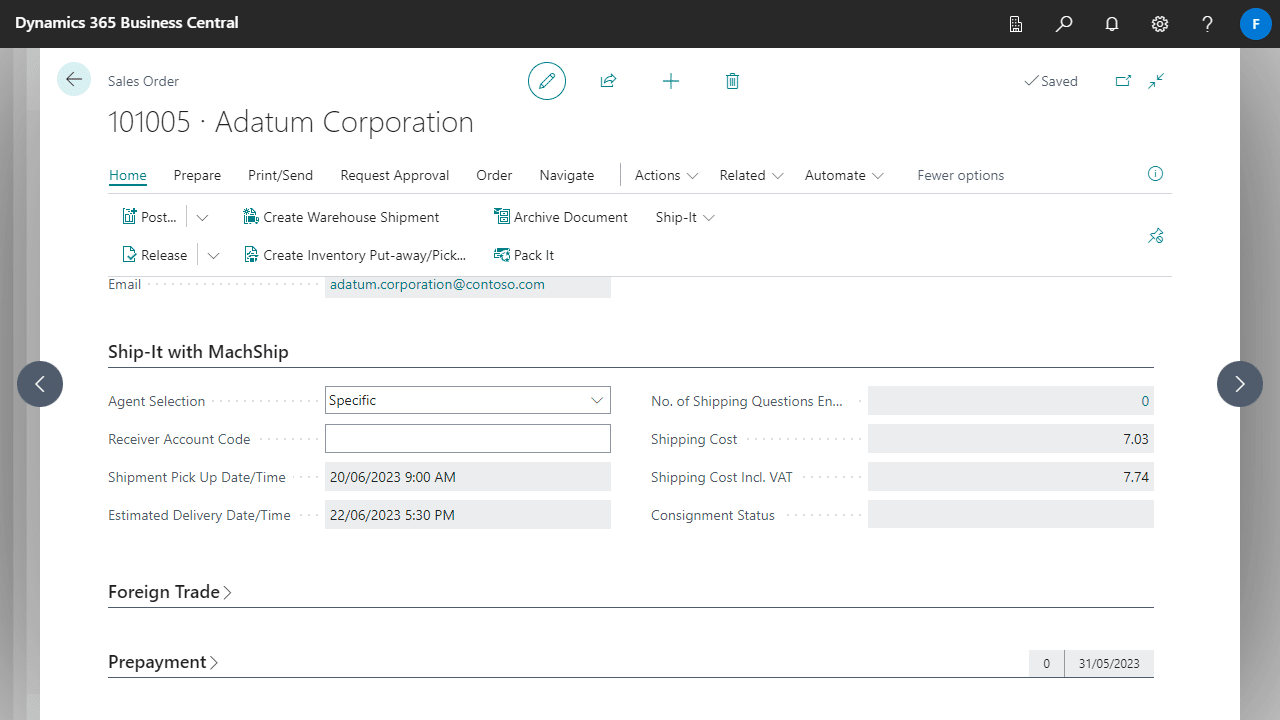Open settings gear icon

pos(1160,24)
